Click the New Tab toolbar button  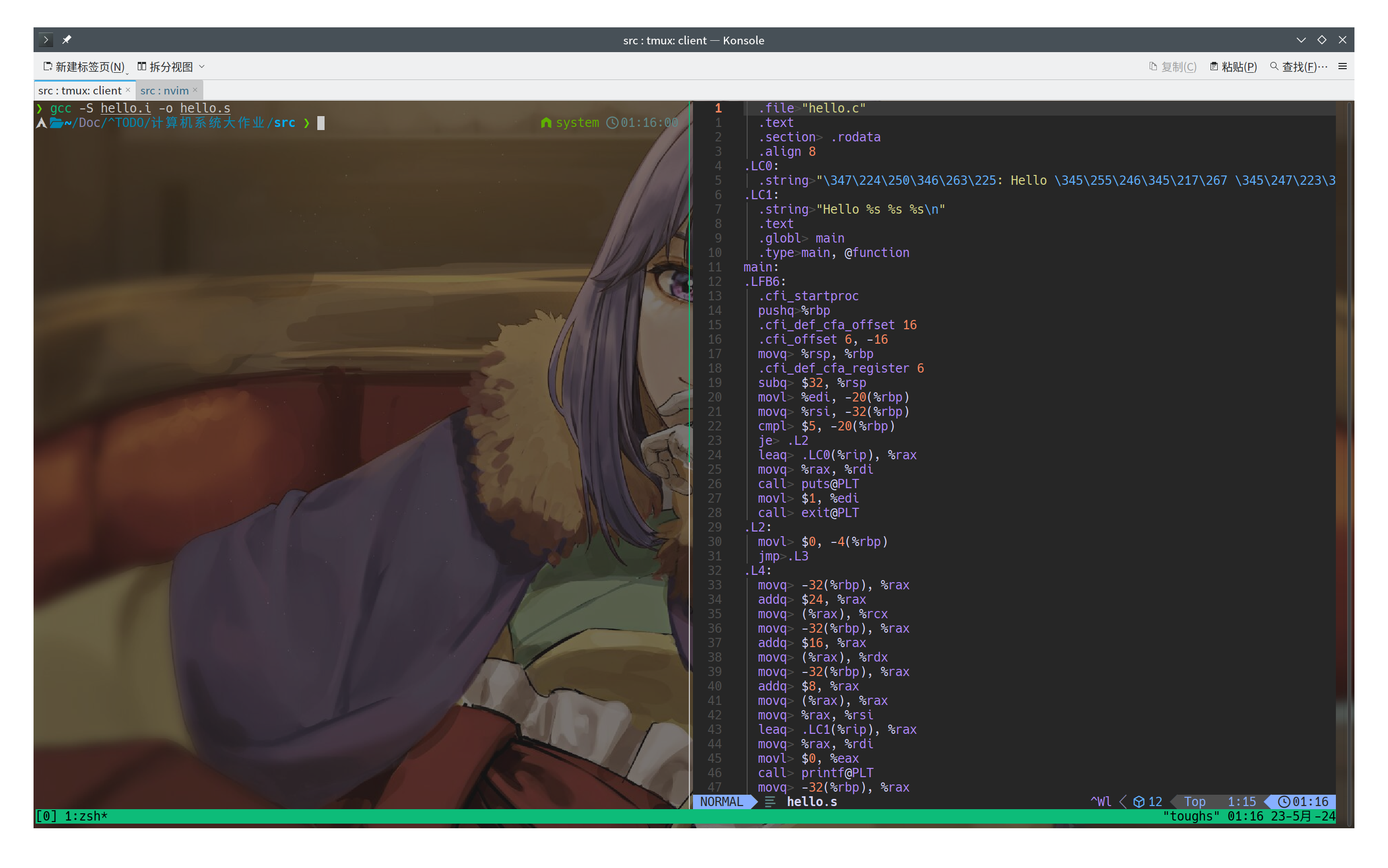pyautogui.click(x=84, y=67)
